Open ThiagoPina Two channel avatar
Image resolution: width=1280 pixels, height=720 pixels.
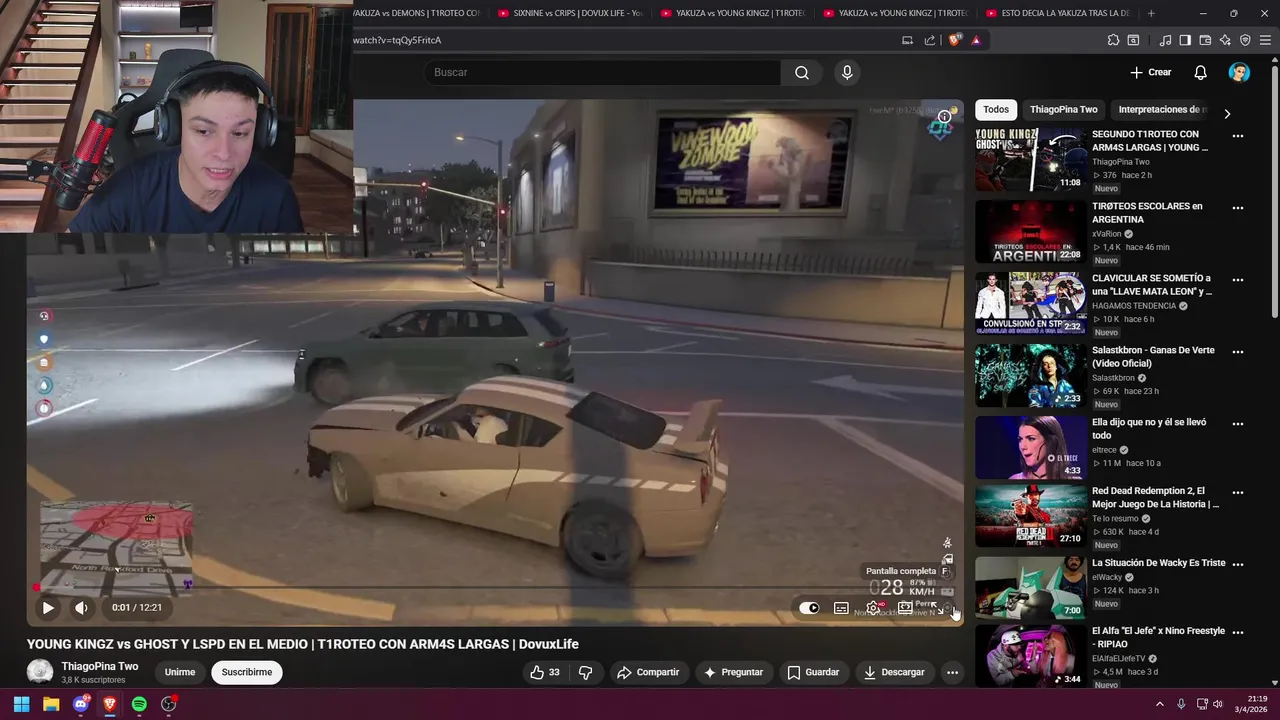(x=40, y=672)
